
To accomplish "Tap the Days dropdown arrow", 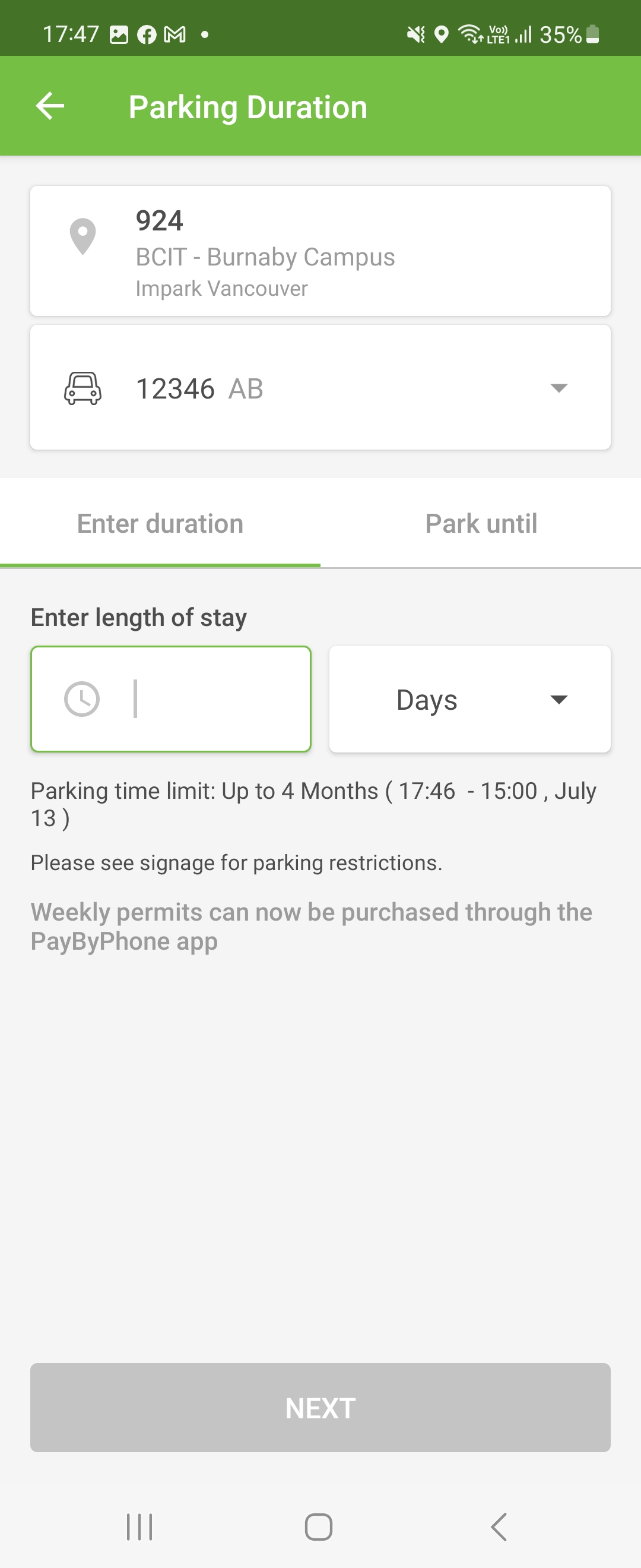I will 559,700.
